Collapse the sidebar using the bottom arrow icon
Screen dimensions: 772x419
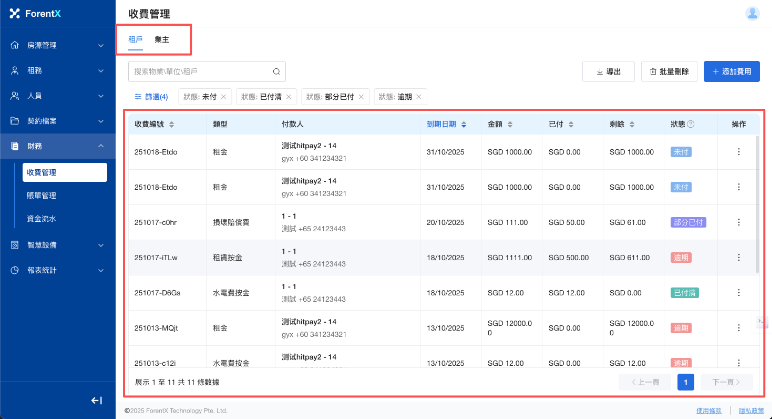(x=96, y=400)
